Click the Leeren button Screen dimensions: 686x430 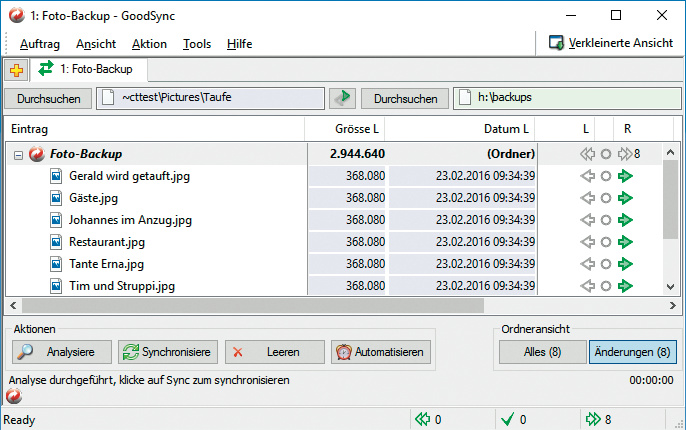(275, 352)
